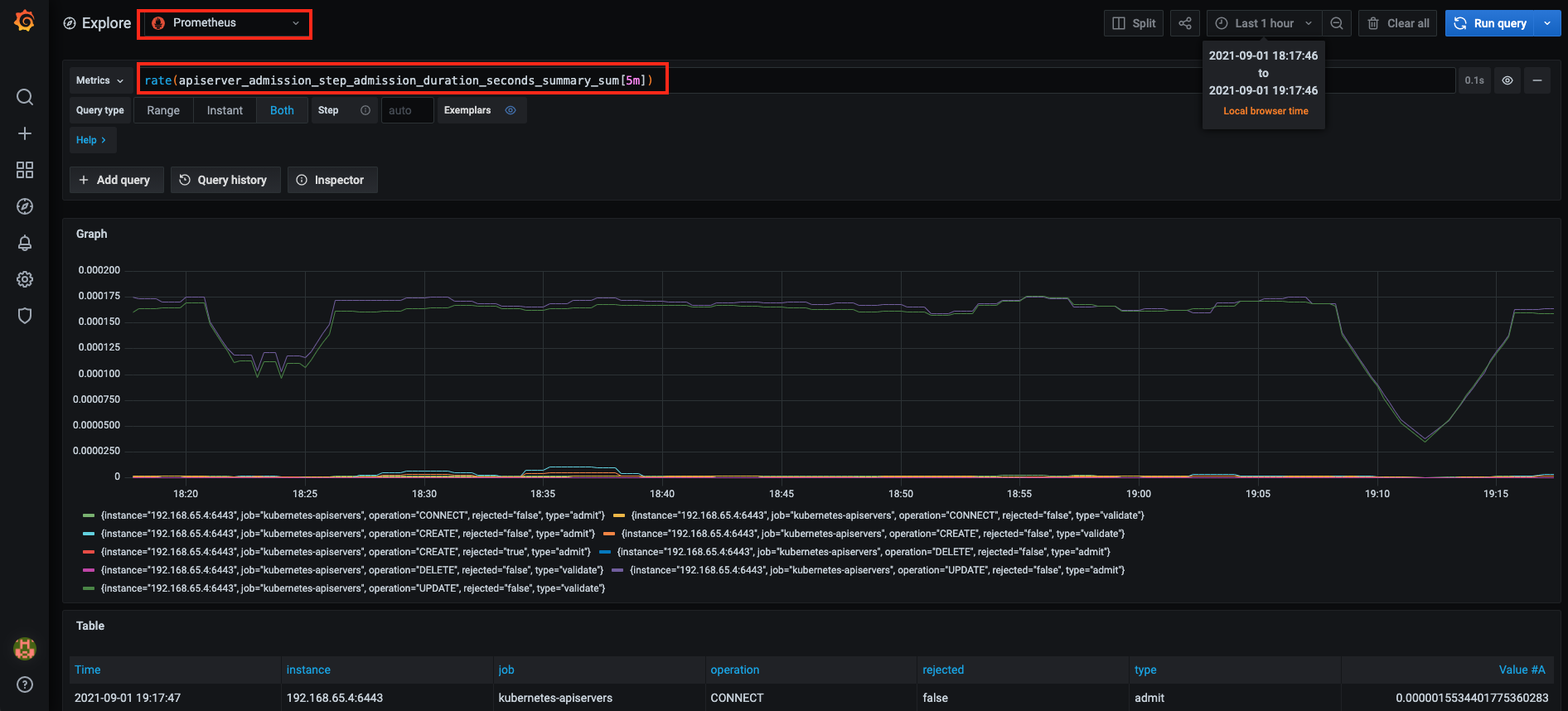Toggle the query visibility eye icon

1508,80
